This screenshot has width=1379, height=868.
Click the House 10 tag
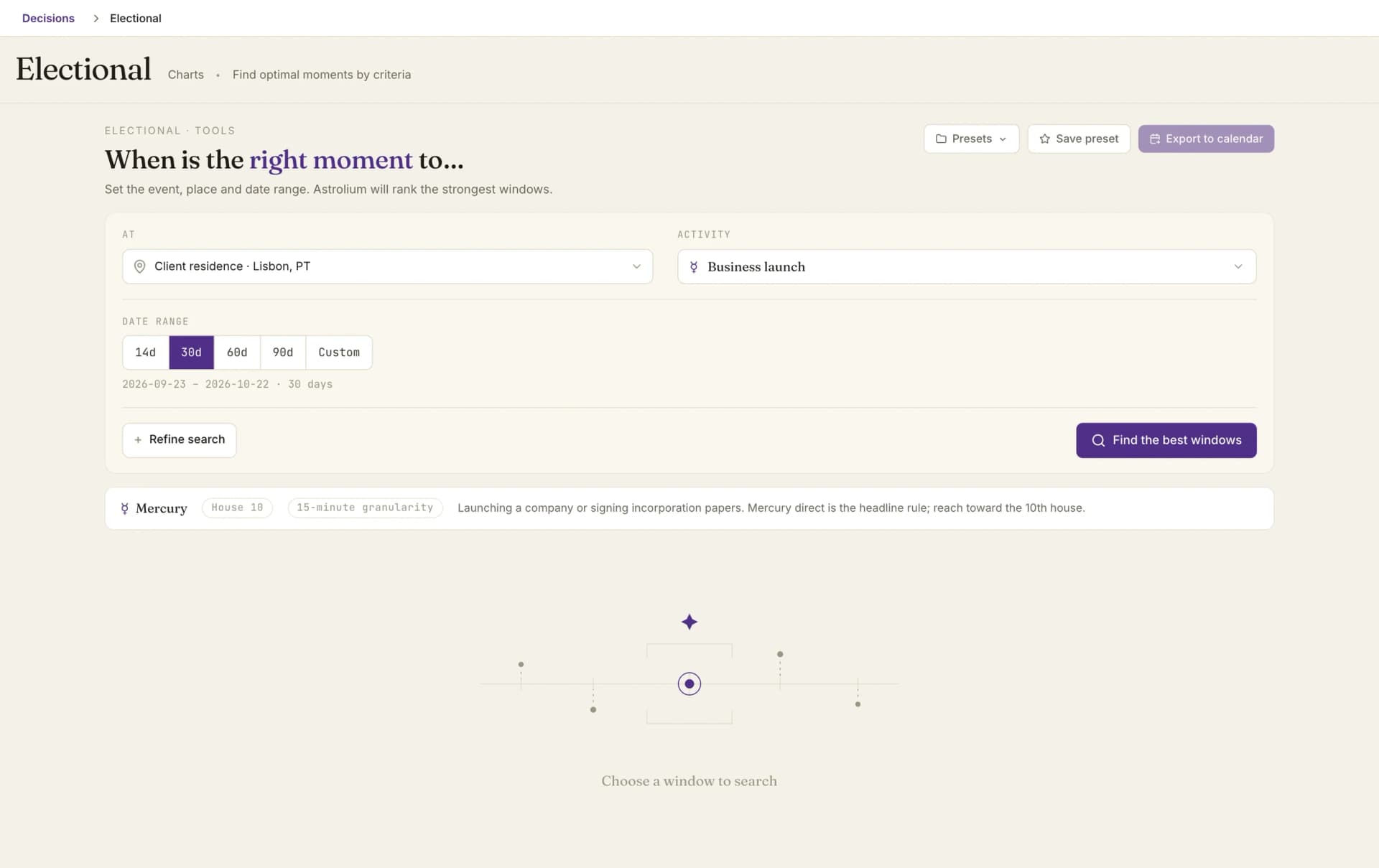point(237,508)
